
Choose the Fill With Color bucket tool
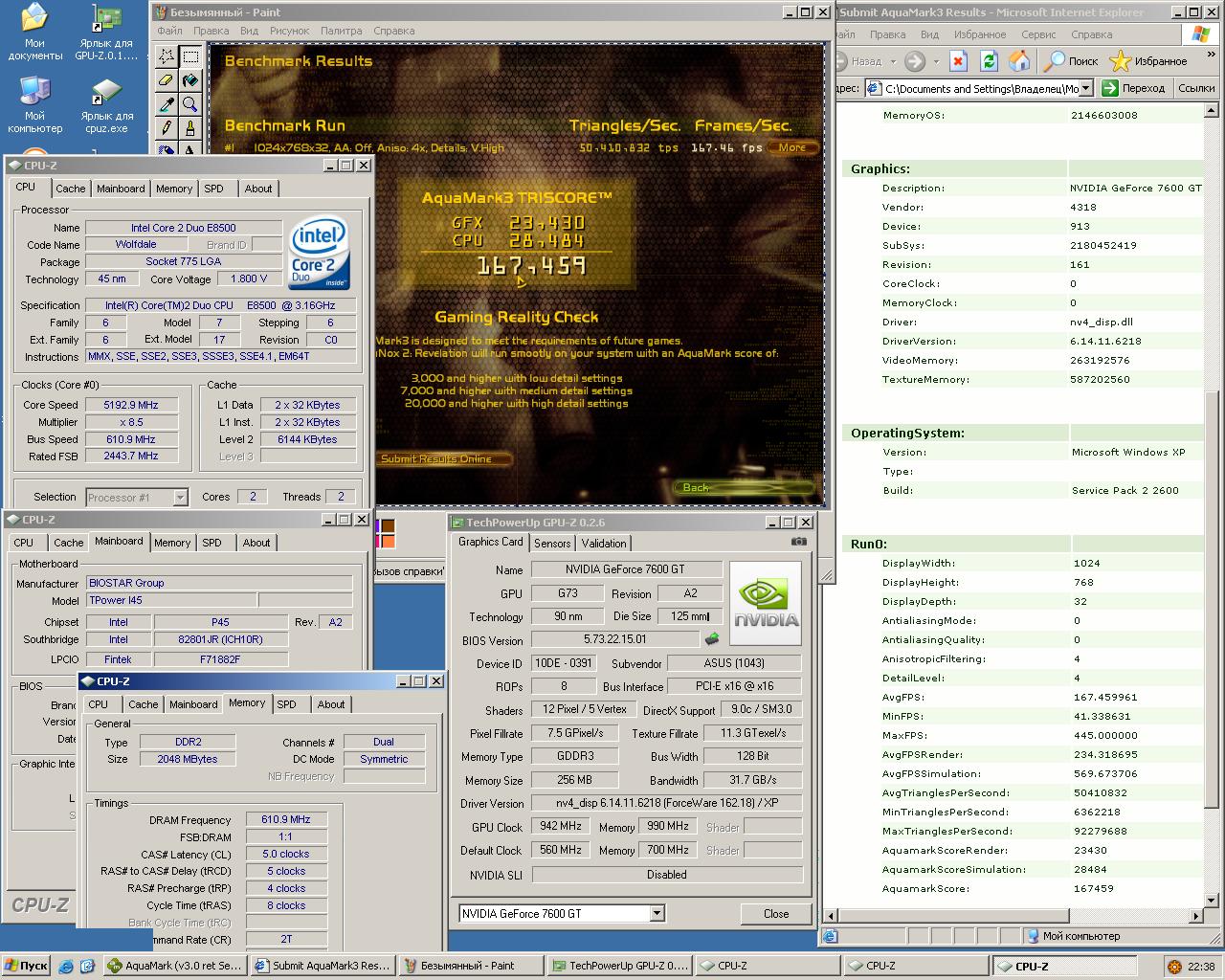190,80
